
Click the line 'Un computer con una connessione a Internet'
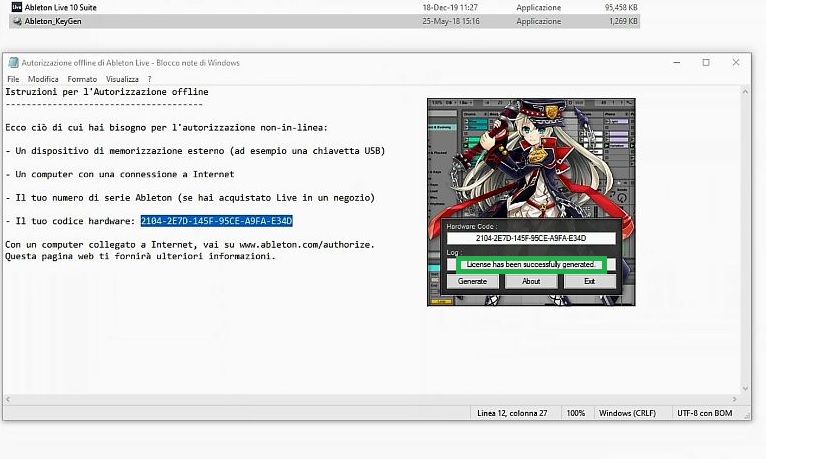coord(120,174)
